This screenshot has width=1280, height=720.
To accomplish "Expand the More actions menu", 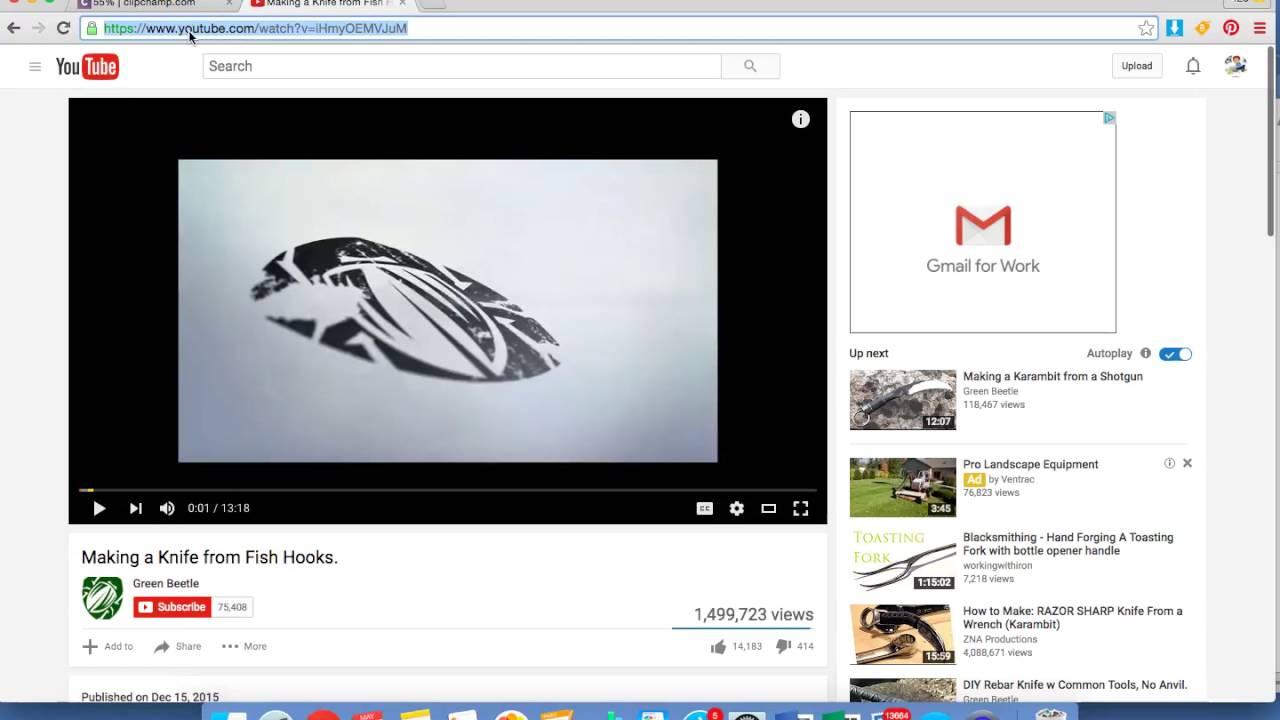I will 244,646.
